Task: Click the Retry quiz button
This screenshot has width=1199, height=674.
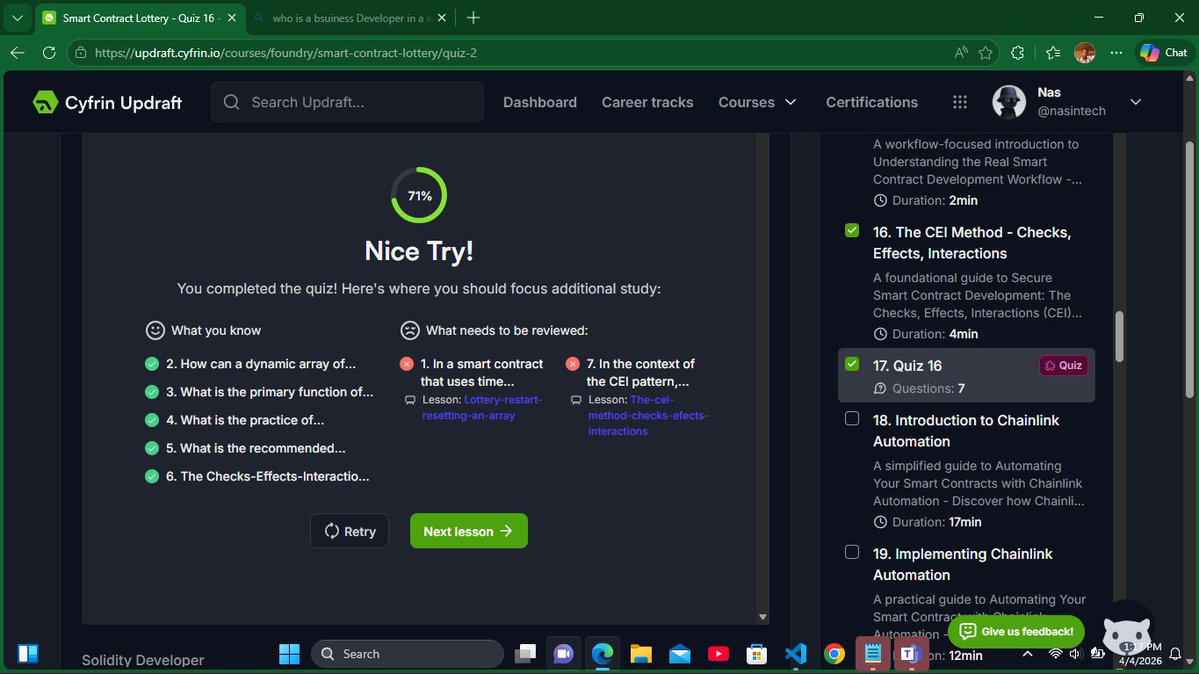Action: [349, 531]
